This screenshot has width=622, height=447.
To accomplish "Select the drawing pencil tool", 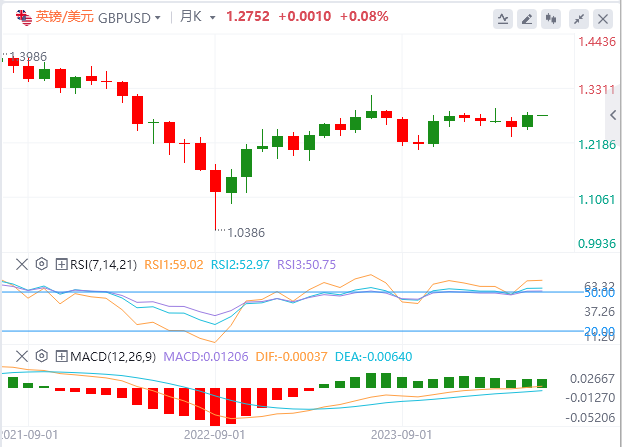I will point(527,19).
